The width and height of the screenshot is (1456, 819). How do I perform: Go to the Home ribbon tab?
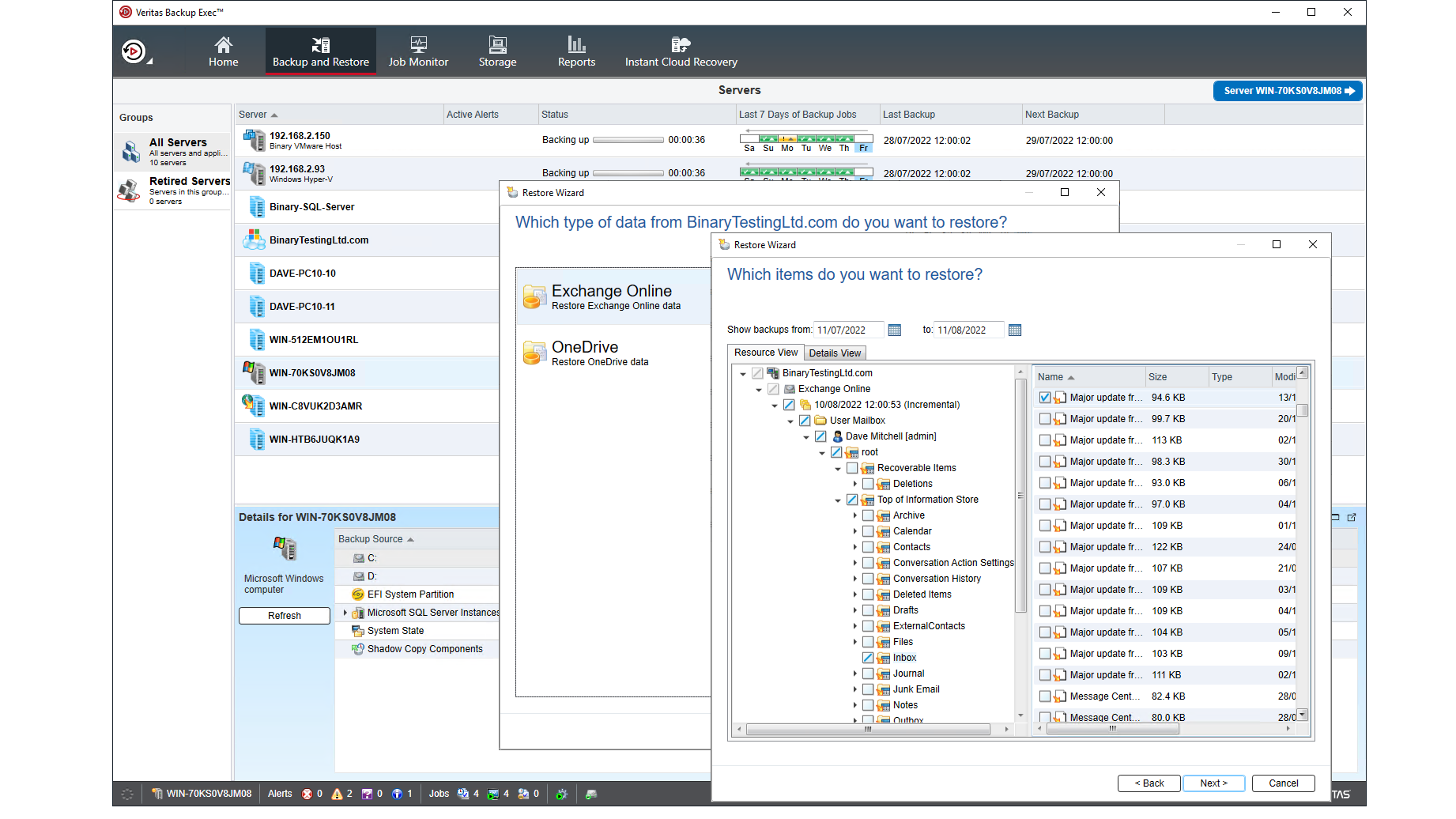pos(223,51)
